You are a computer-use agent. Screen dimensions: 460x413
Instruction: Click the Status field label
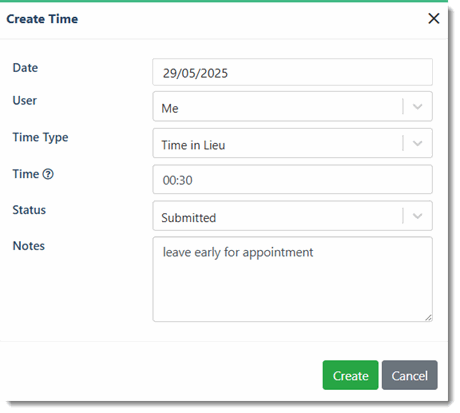pyautogui.click(x=29, y=210)
